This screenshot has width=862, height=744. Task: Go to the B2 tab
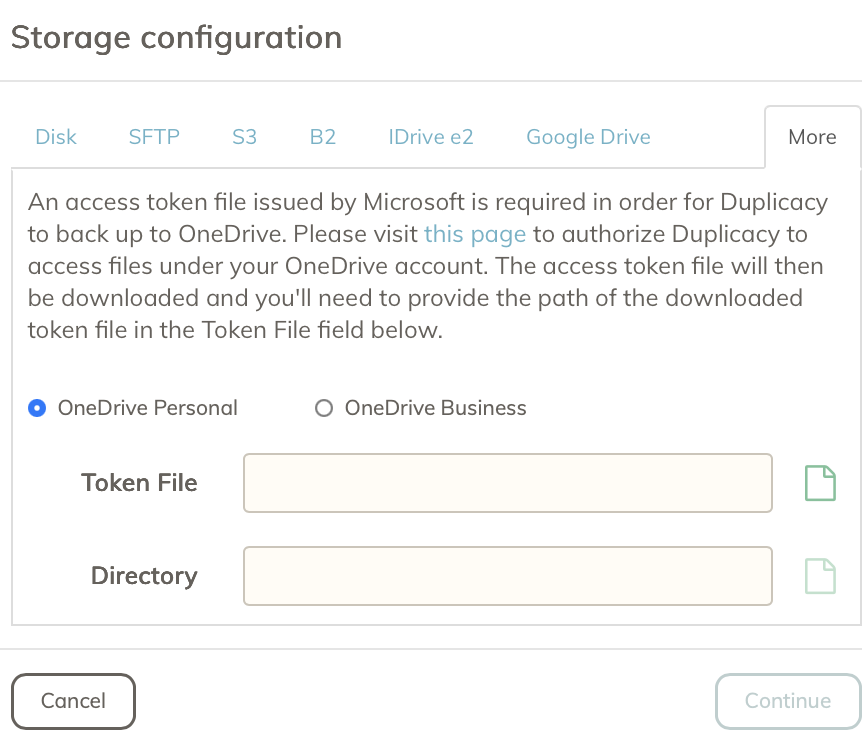coord(322,137)
